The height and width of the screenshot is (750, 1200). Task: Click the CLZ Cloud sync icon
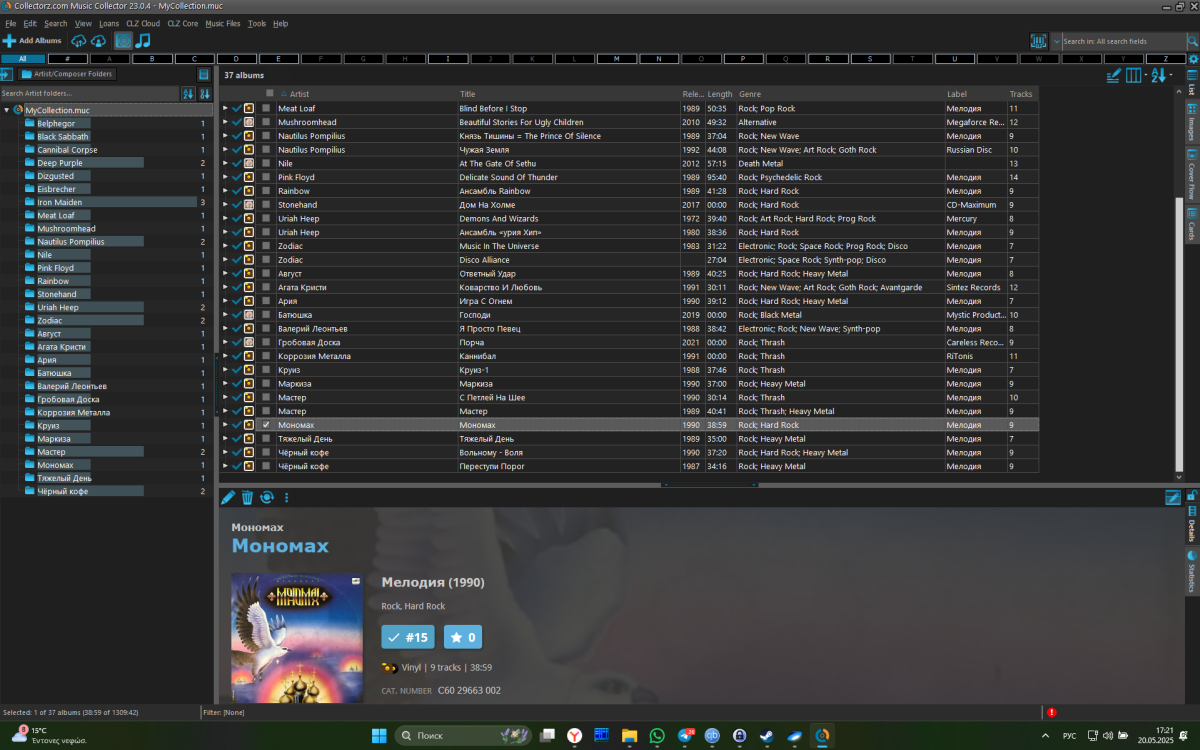tap(79, 41)
